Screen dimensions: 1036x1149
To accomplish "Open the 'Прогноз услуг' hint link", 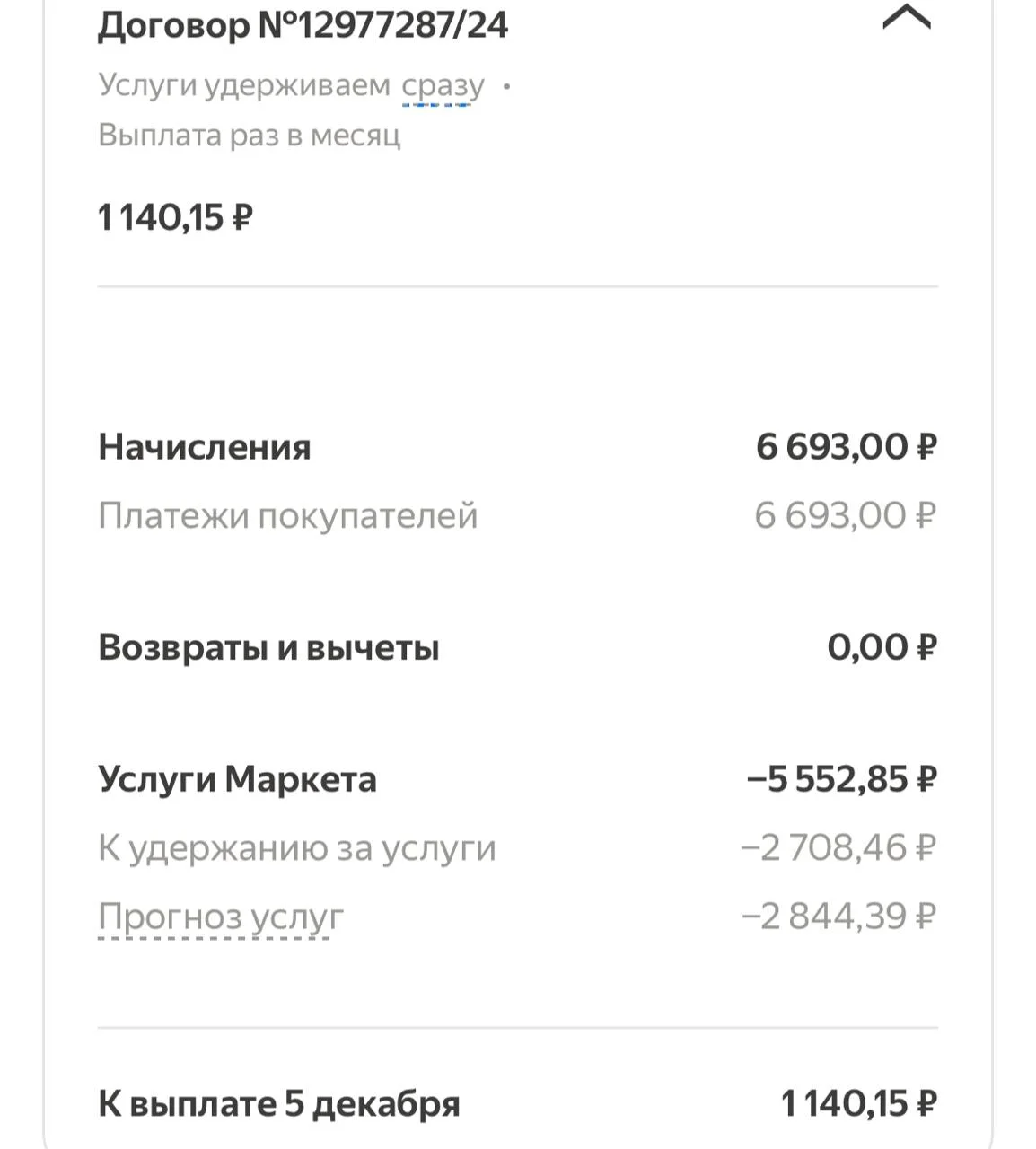I will click(x=221, y=917).
